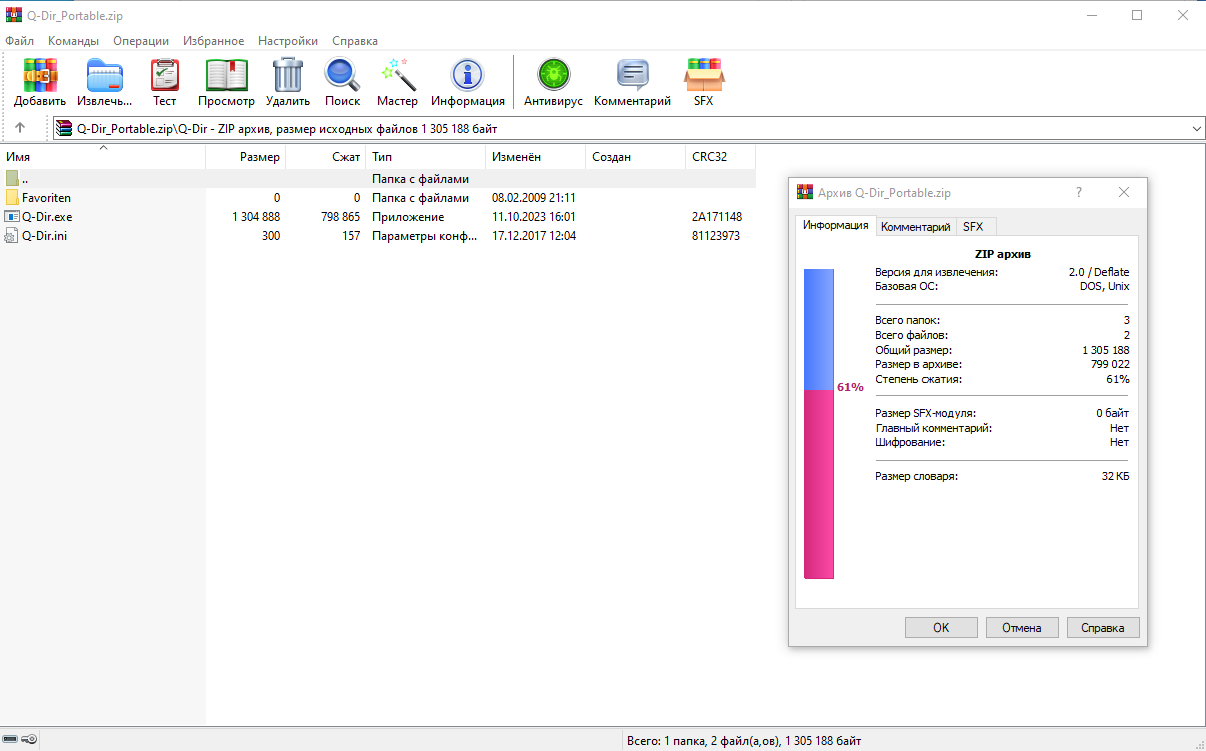Viewport: 1206px width, 751px height.
Task: Open the Справка menu
Action: (355, 41)
